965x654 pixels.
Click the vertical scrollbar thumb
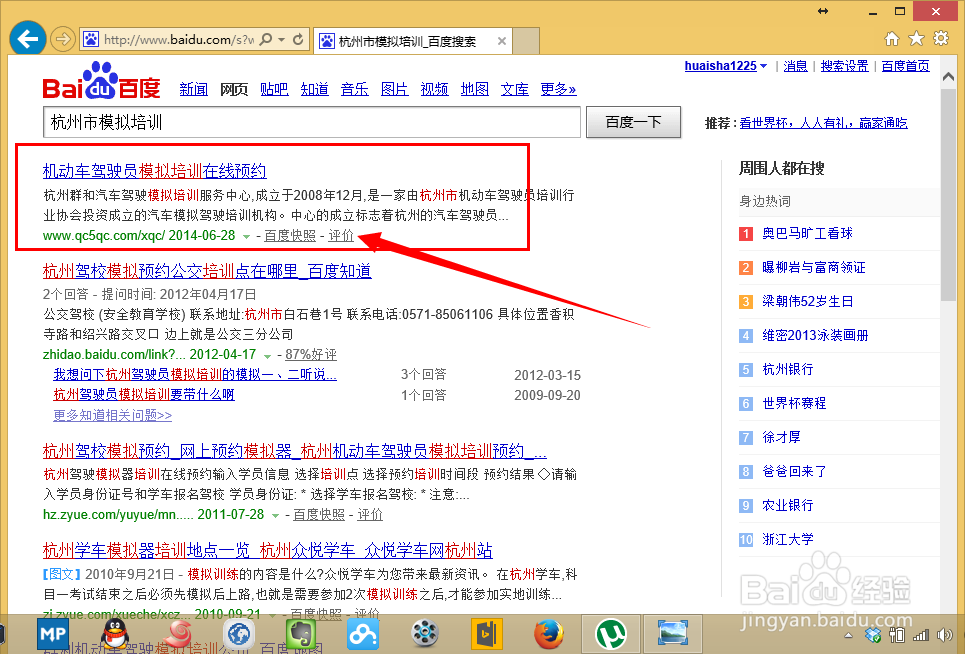948,195
